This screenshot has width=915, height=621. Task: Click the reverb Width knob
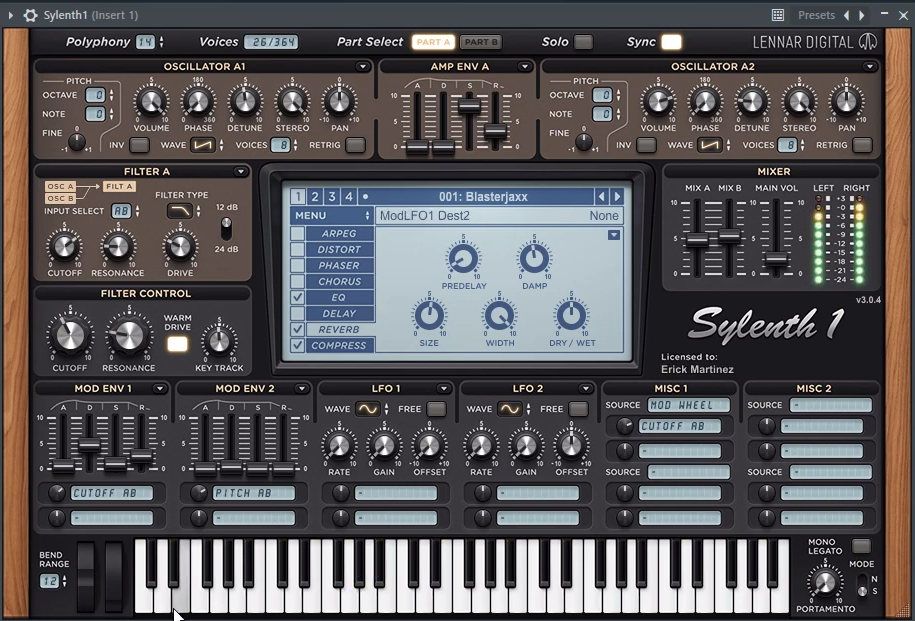500,315
